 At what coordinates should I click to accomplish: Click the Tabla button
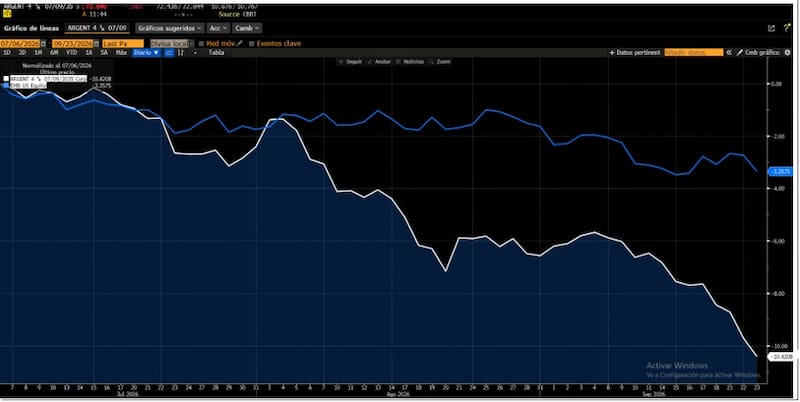pyautogui.click(x=216, y=53)
